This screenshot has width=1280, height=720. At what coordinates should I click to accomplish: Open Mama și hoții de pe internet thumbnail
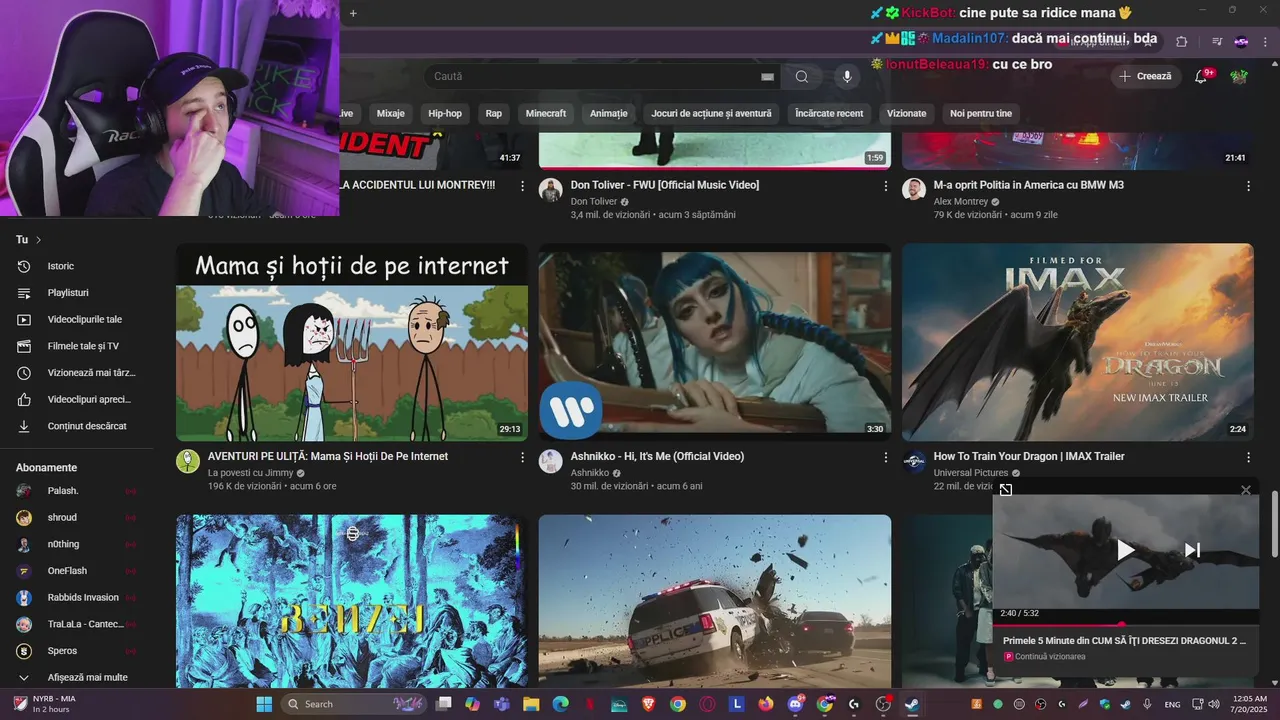pos(352,342)
